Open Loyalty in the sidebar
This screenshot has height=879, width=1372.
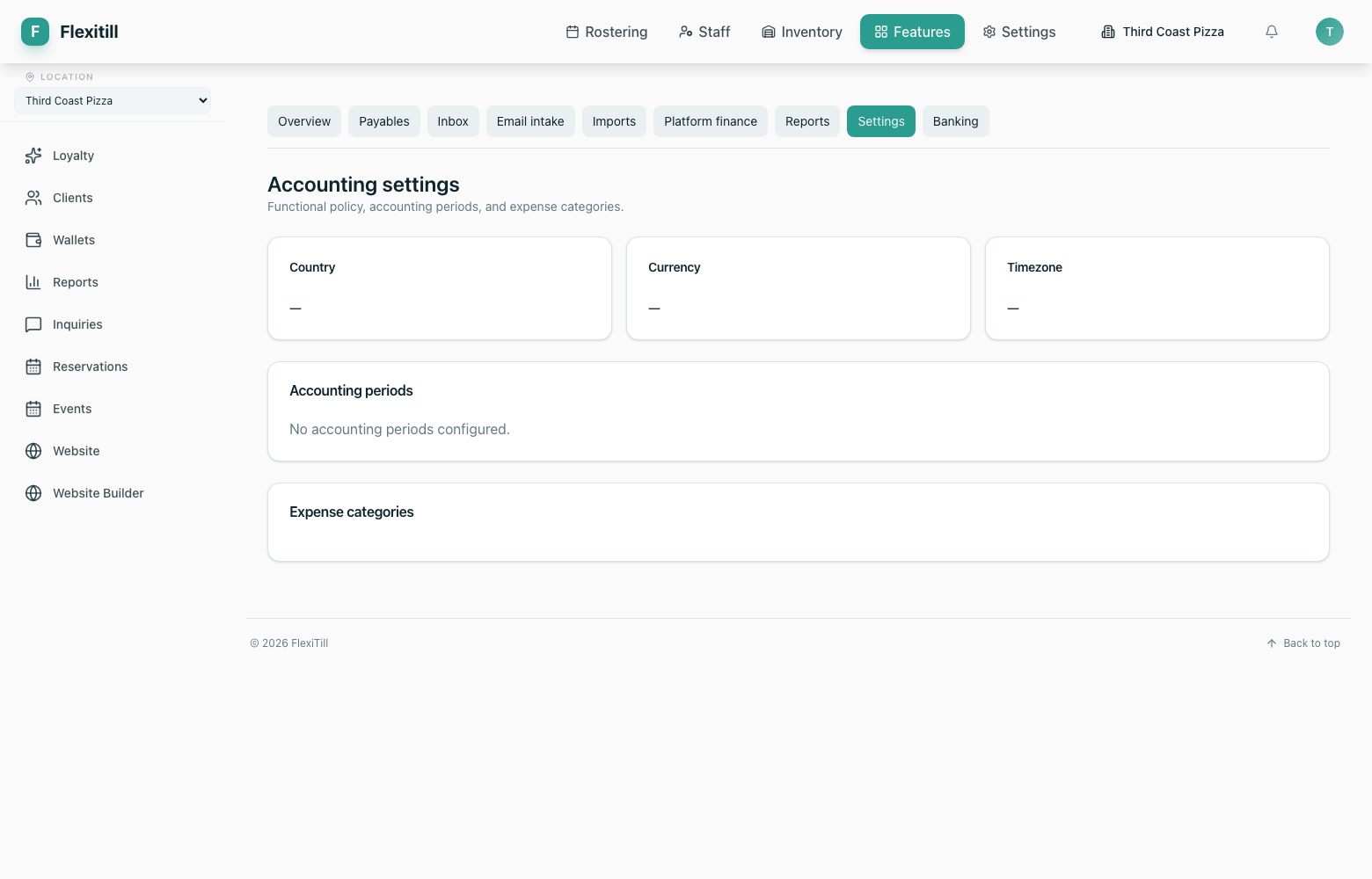(113, 156)
